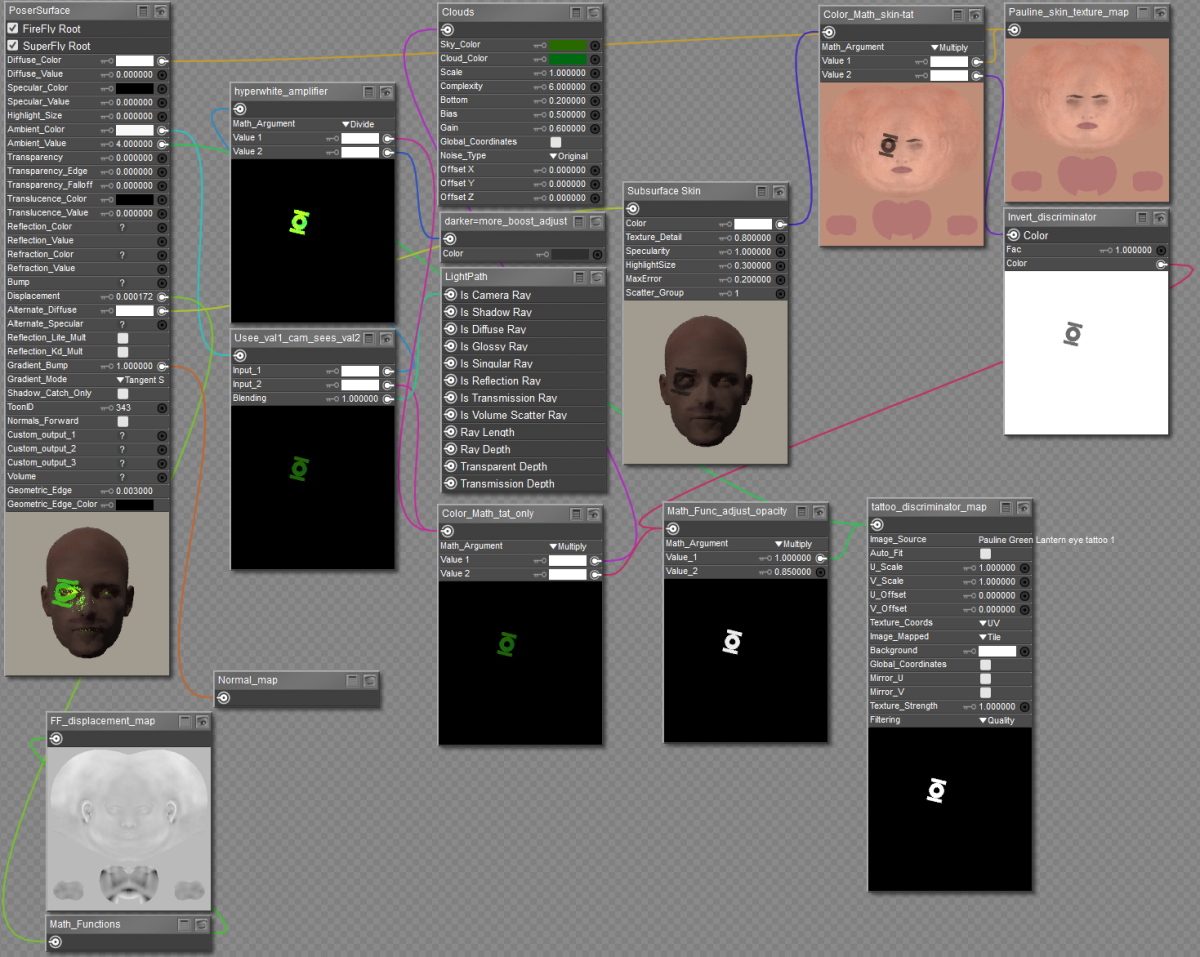
Task: Toggle preview eye on Subsurface Skin node
Action: tap(779, 190)
